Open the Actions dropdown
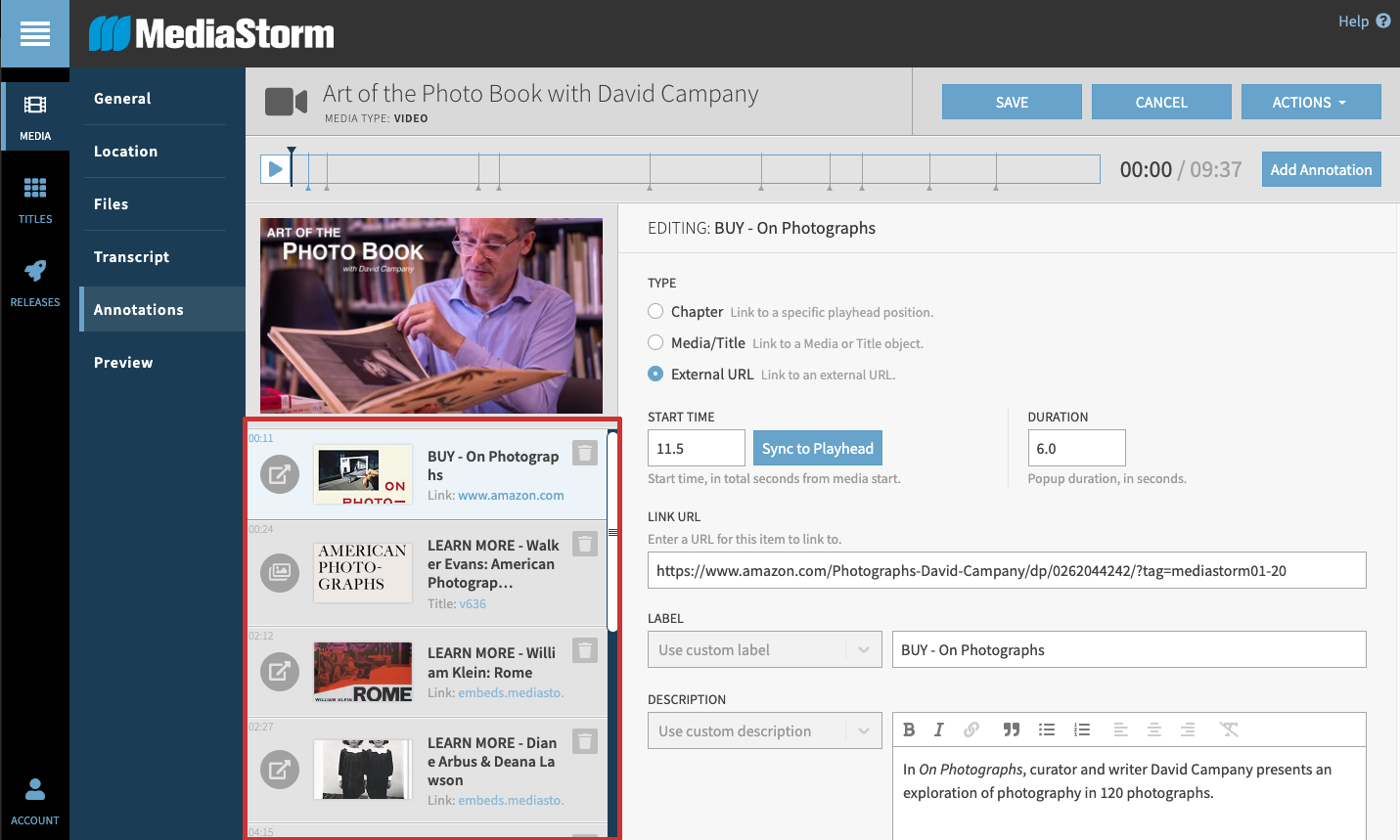 [1311, 102]
